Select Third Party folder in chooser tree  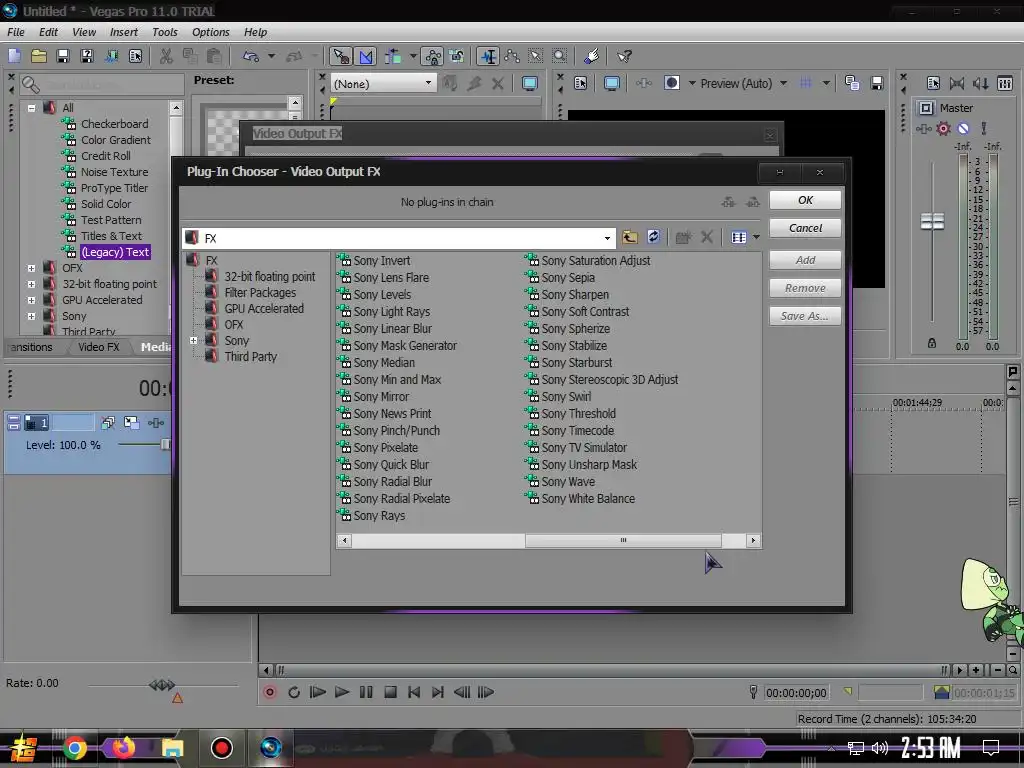(251, 357)
